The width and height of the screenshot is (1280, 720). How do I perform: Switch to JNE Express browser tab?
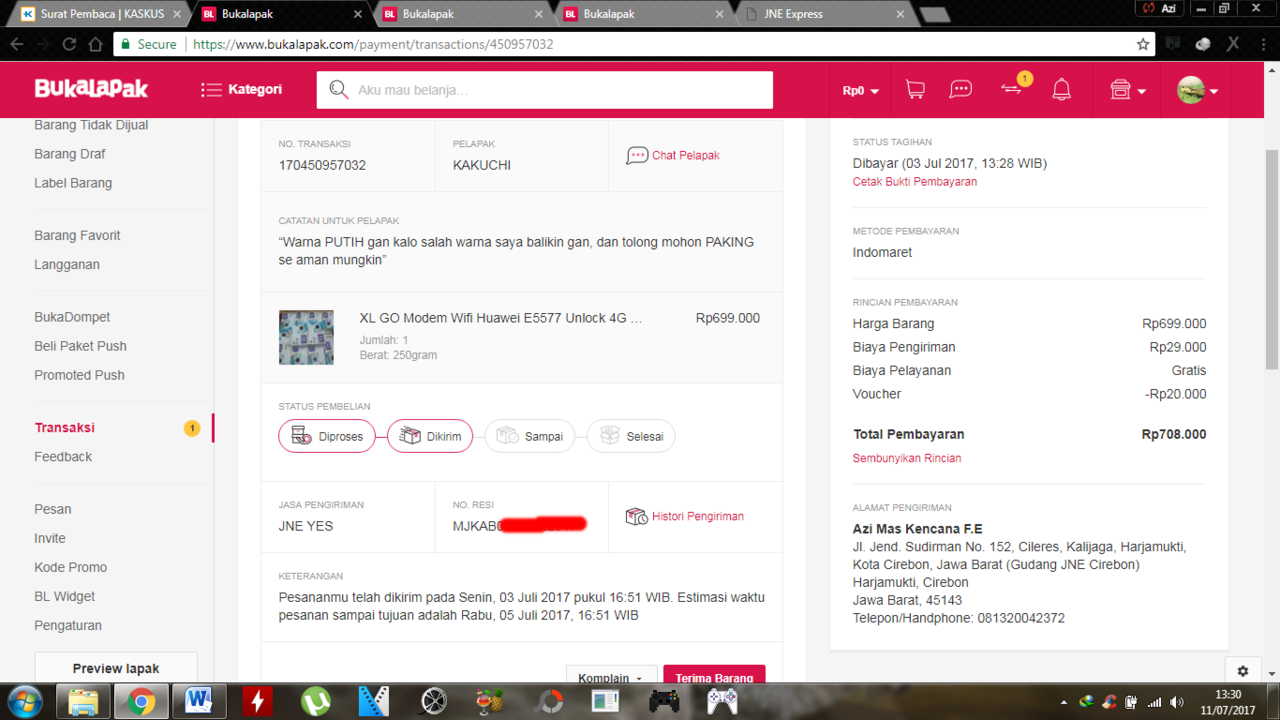pos(825,14)
